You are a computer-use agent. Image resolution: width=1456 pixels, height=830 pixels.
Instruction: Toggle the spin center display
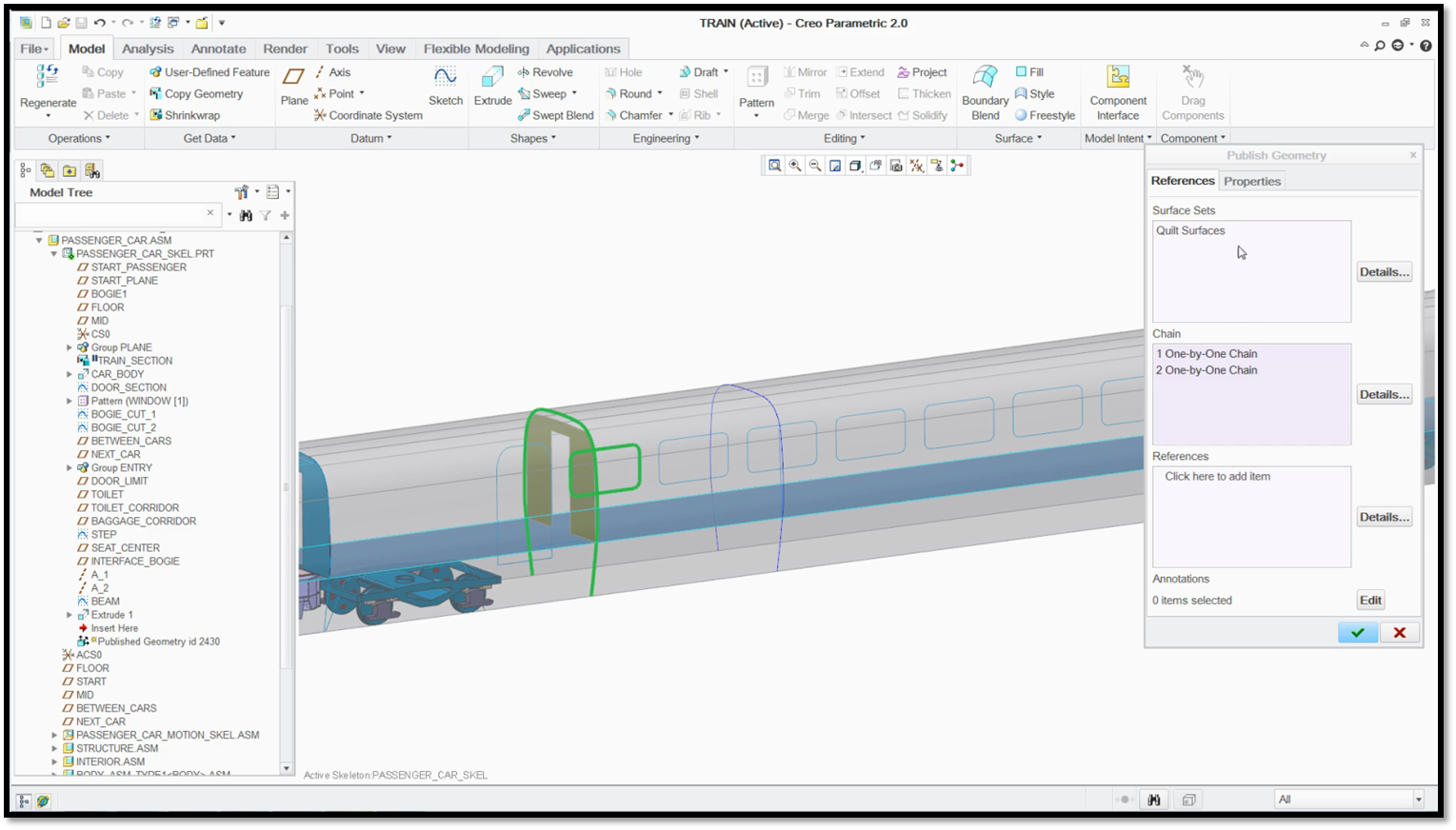click(957, 165)
